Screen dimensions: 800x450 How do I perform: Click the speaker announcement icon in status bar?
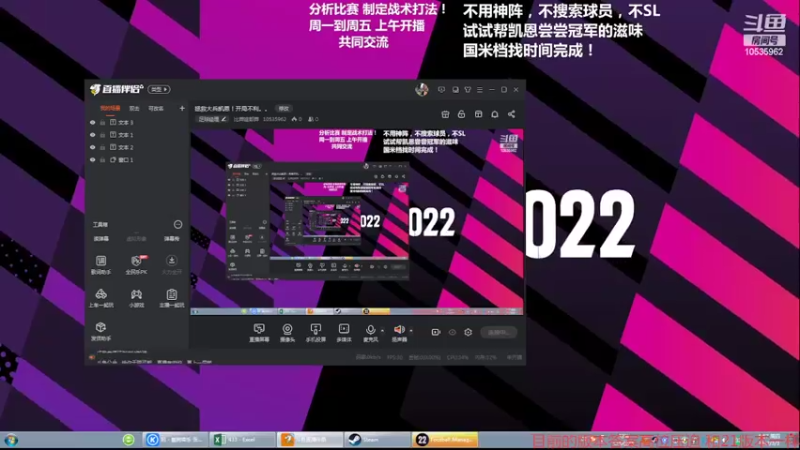(92, 358)
